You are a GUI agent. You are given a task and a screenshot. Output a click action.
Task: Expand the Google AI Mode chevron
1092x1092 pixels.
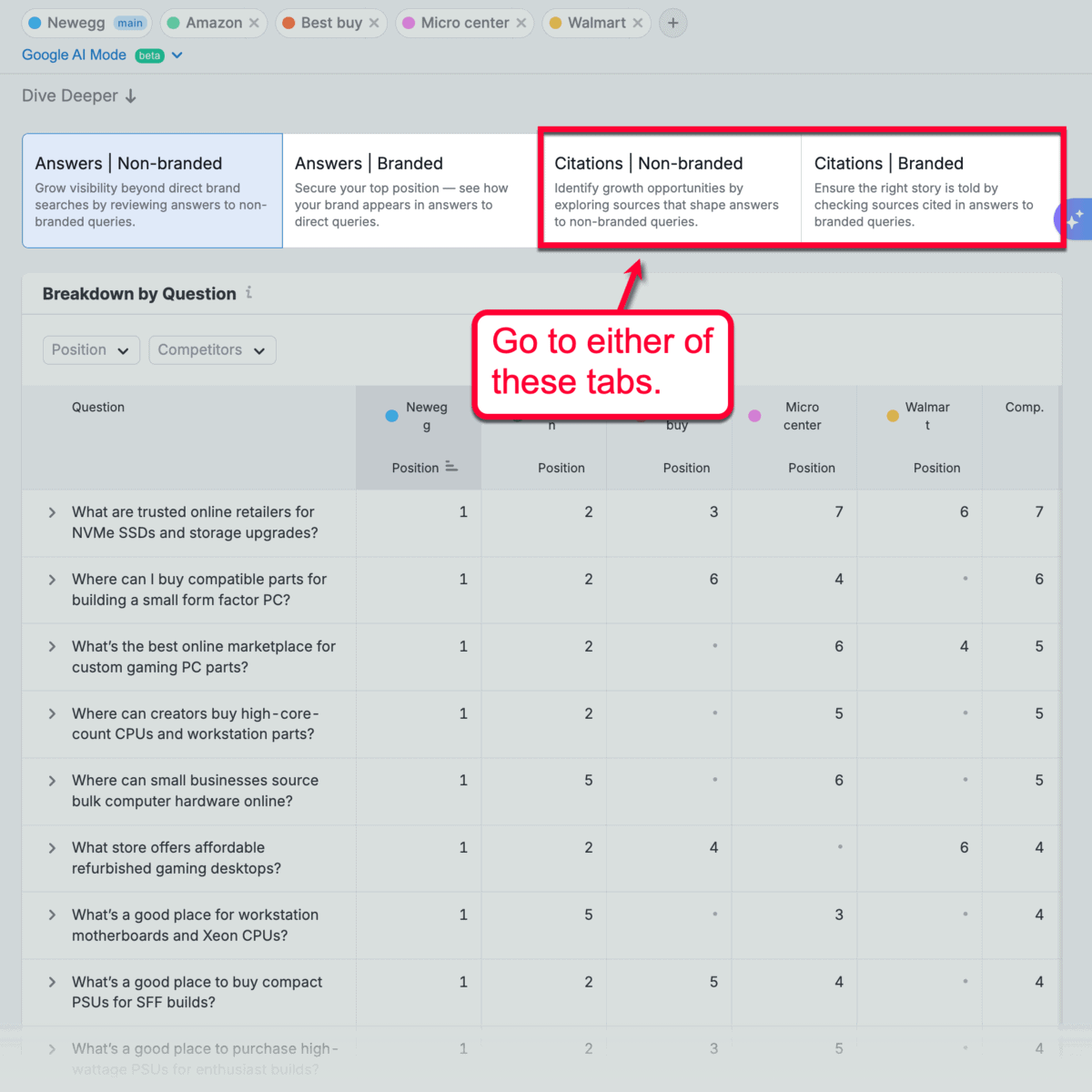[x=177, y=55]
